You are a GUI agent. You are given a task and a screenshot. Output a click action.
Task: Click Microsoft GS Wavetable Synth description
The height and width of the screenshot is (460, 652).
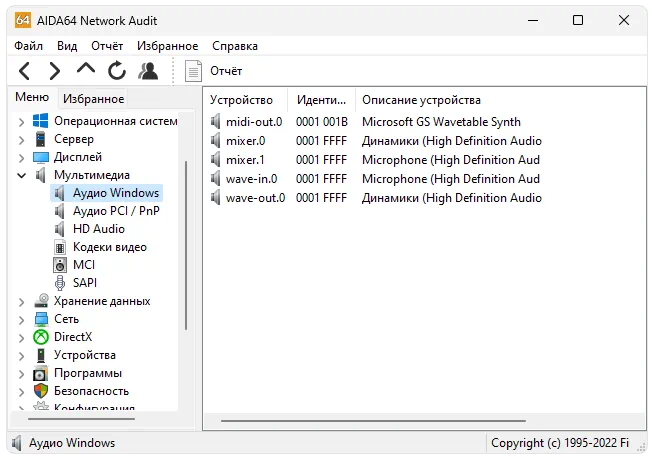441,121
